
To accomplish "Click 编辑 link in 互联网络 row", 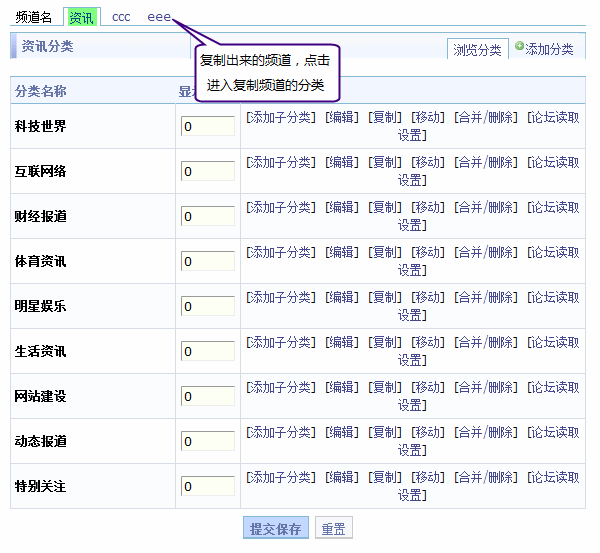I will point(341,162).
